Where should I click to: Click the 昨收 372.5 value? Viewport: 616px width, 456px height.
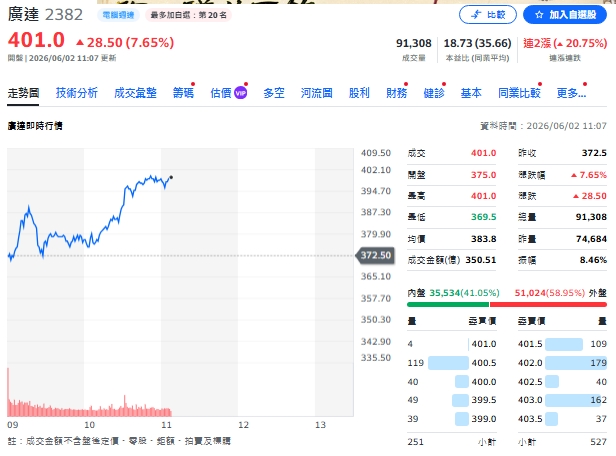point(594,153)
